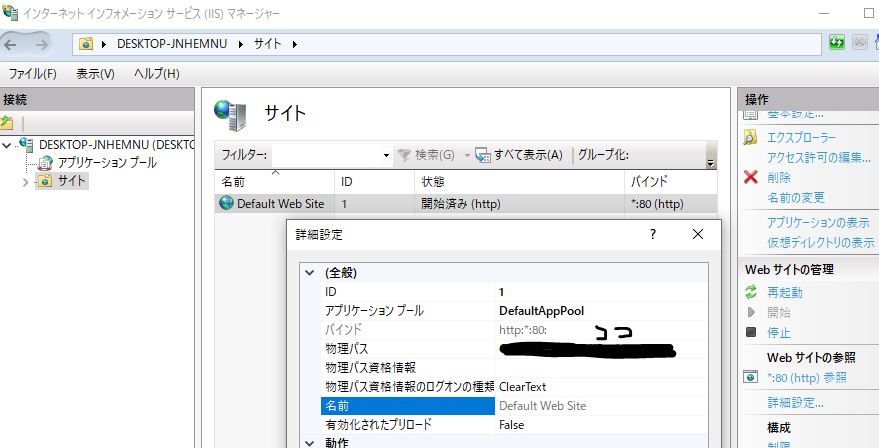Click the show all (すべて表示) button
This screenshot has width=879, height=448.
519,155
